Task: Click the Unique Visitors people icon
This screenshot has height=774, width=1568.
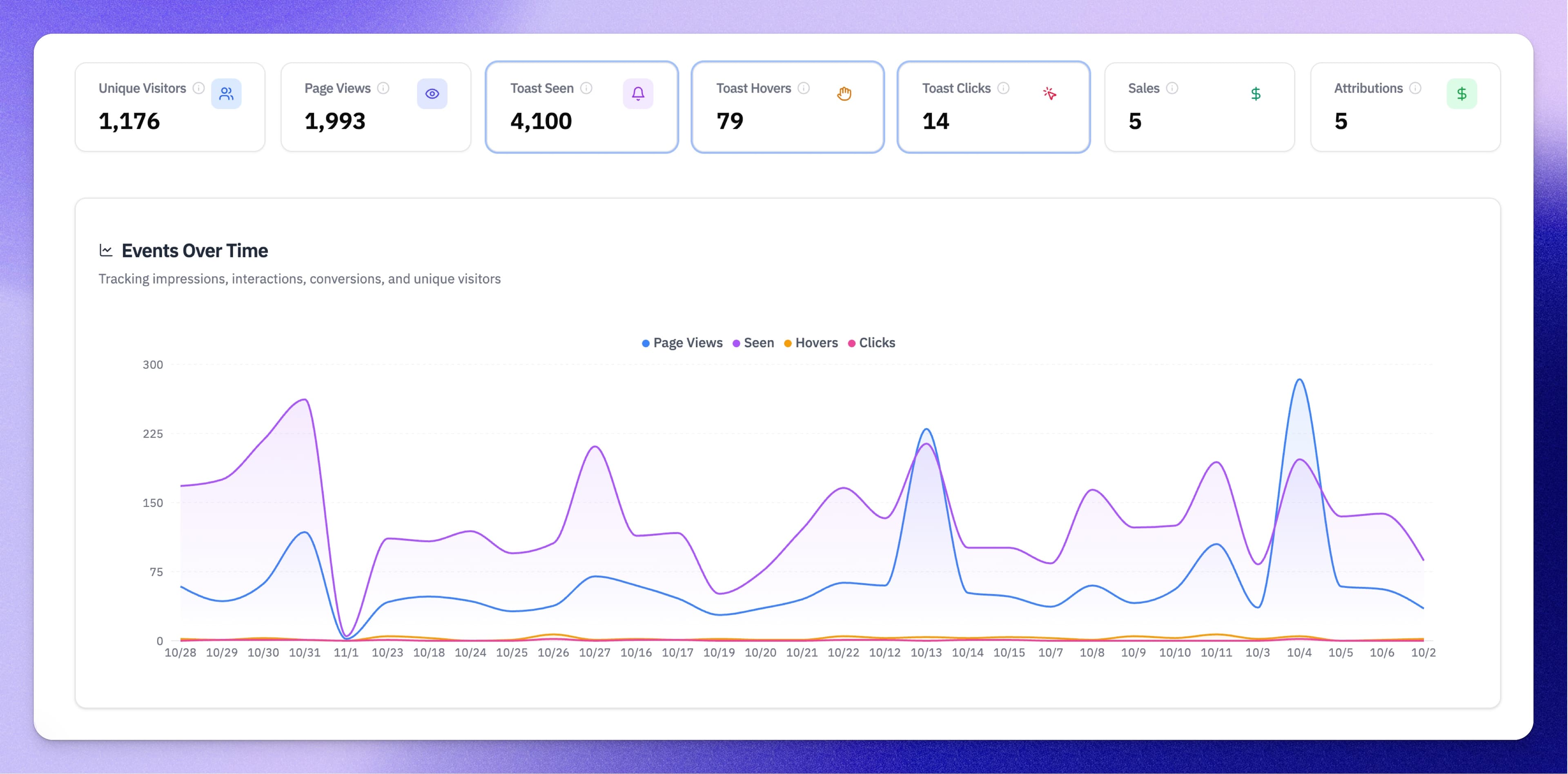Action: (226, 93)
